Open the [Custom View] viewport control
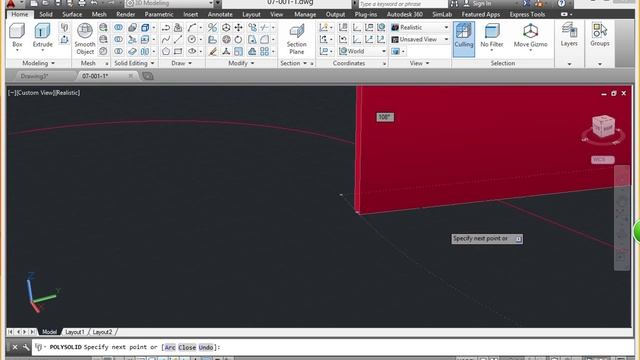The image size is (640, 360). [x=35, y=93]
